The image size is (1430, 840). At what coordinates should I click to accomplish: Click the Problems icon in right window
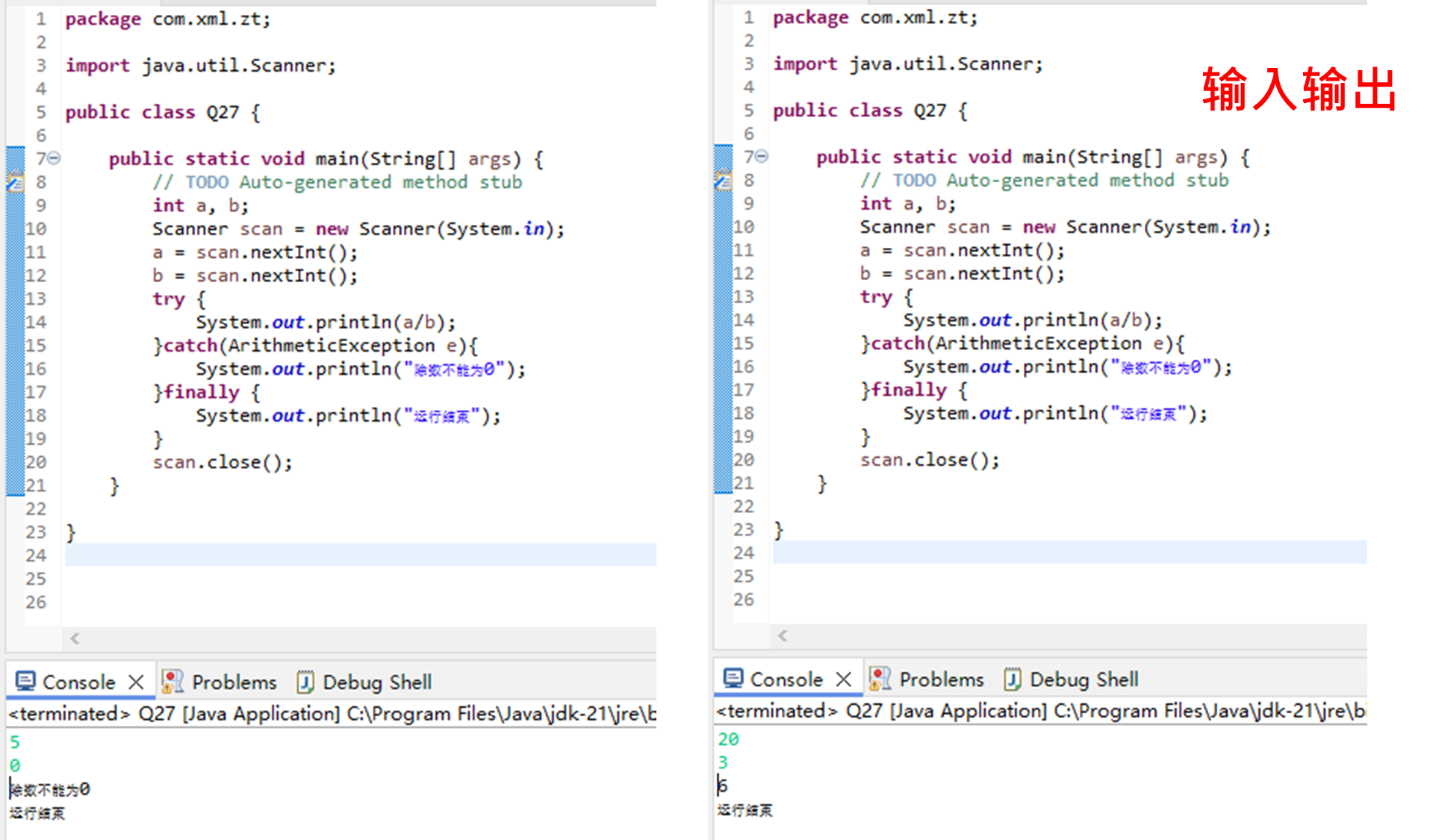[880, 678]
